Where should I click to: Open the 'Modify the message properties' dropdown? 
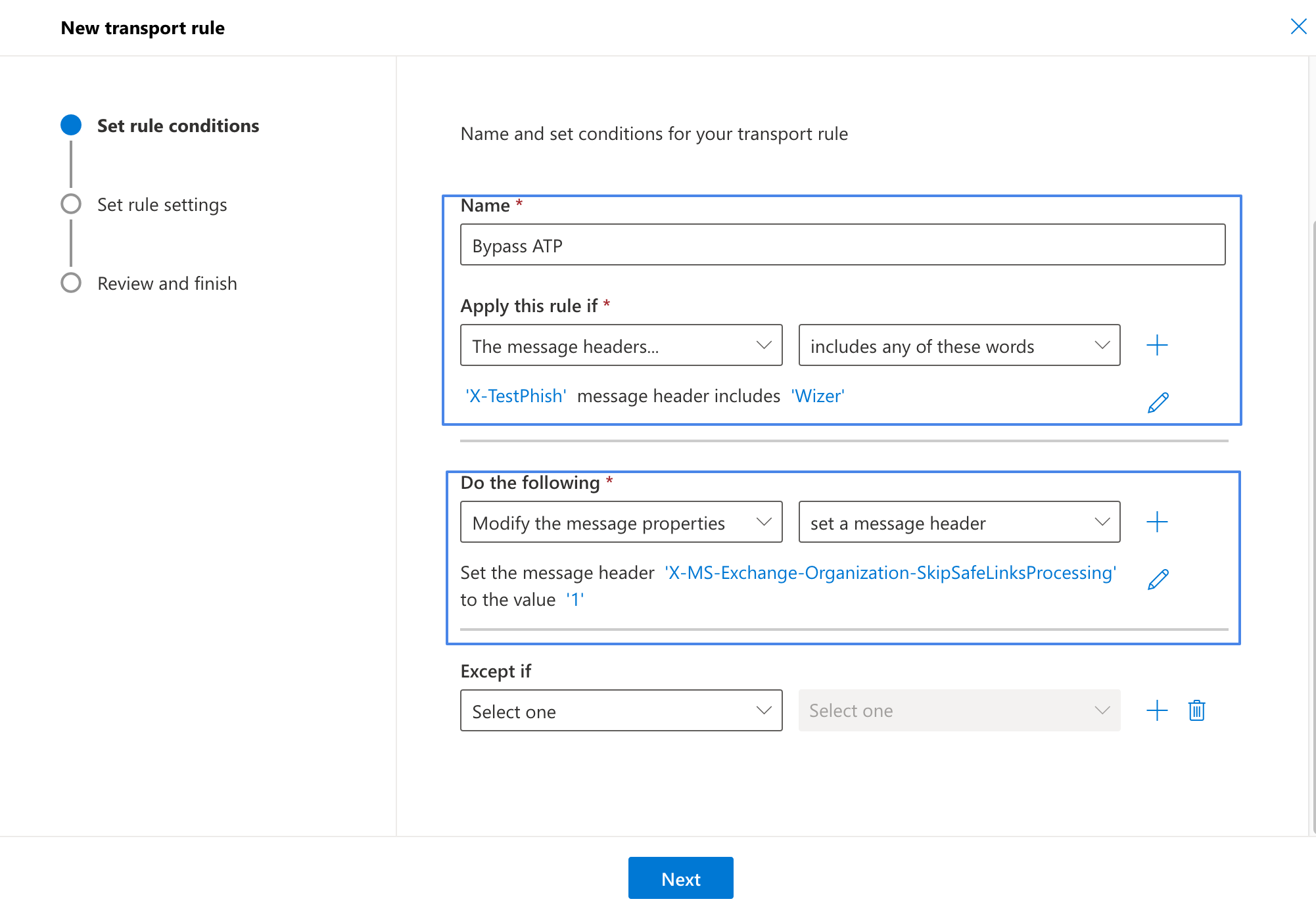621,522
